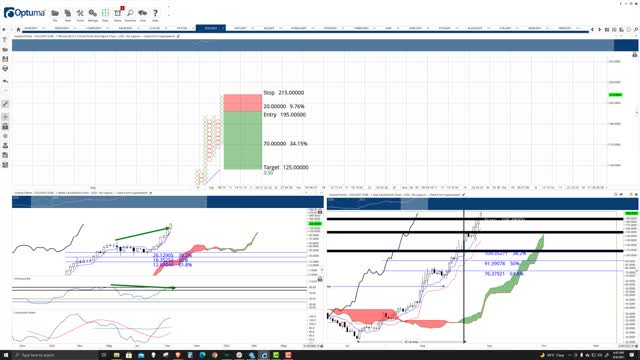Click the 'Target 125.00000' label
The width and height of the screenshot is (640, 360).
(x=286, y=167)
